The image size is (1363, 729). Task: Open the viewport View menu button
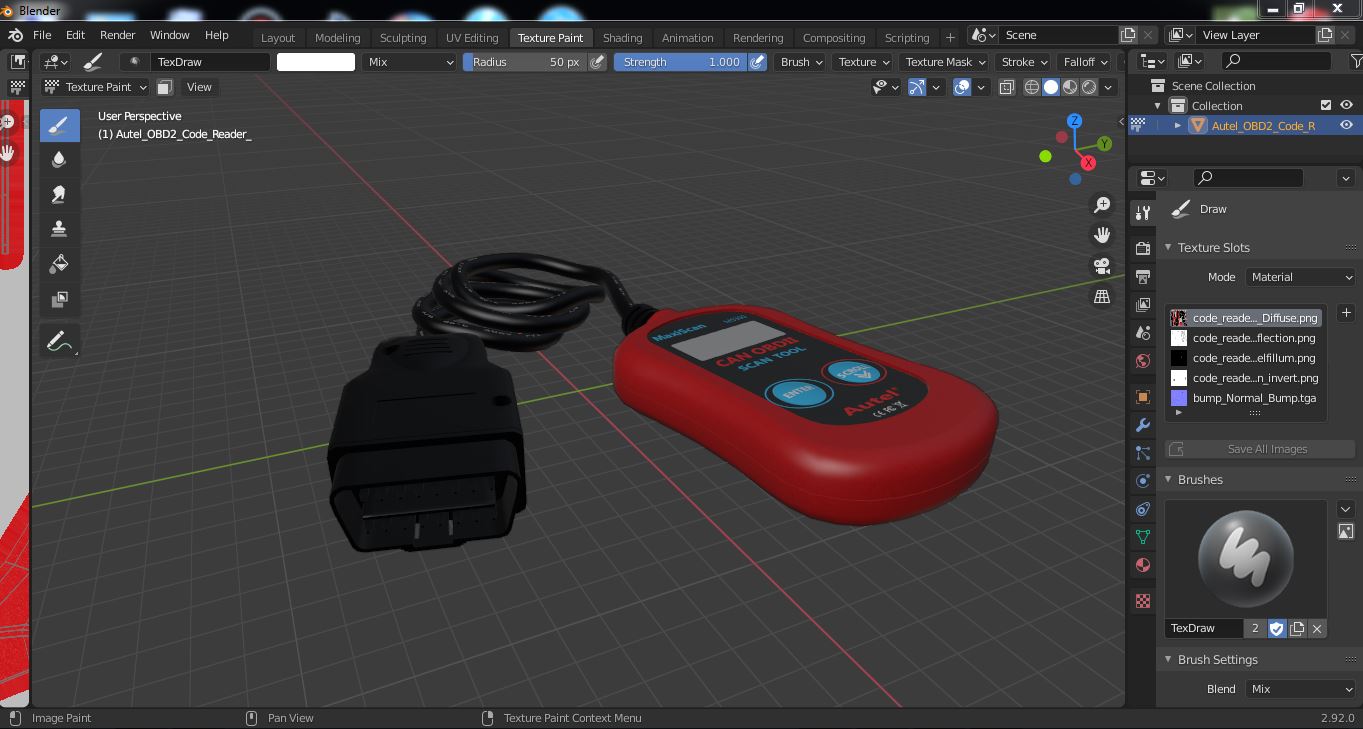pyautogui.click(x=199, y=87)
